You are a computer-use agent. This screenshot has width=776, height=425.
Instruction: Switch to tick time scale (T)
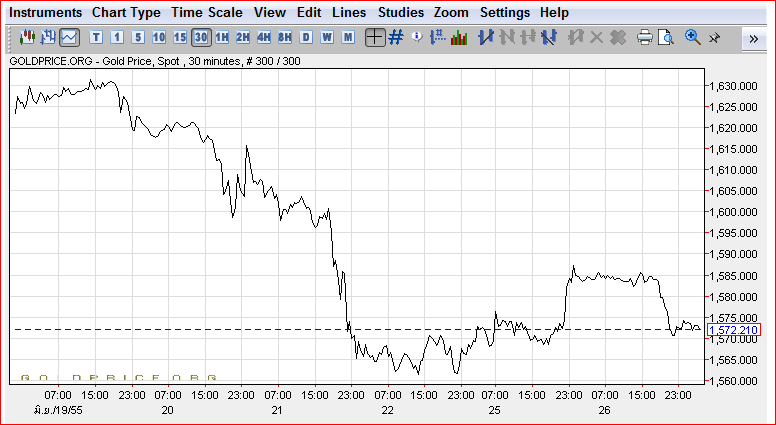[x=96, y=37]
